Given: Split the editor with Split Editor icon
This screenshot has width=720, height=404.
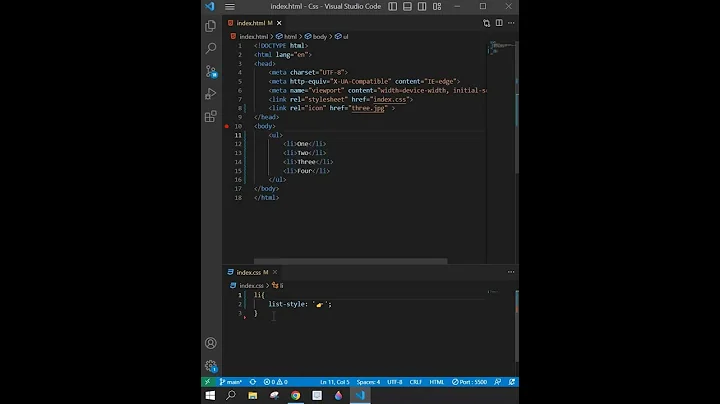Looking at the screenshot, I should (499, 23).
